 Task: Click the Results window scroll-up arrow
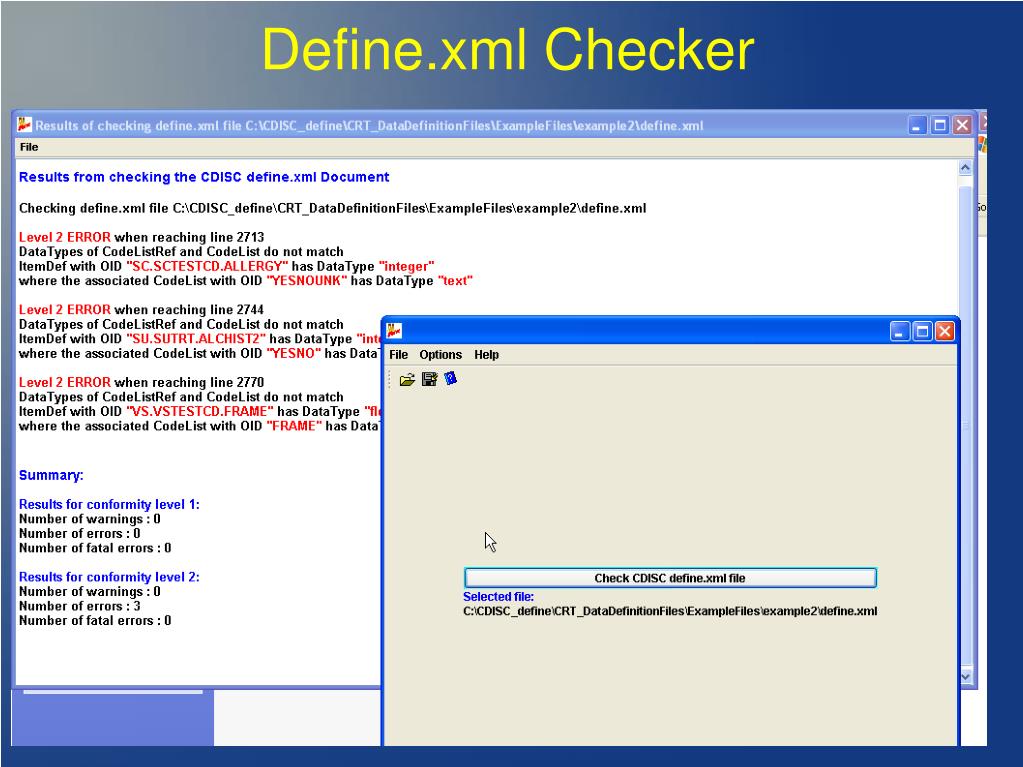coord(966,168)
